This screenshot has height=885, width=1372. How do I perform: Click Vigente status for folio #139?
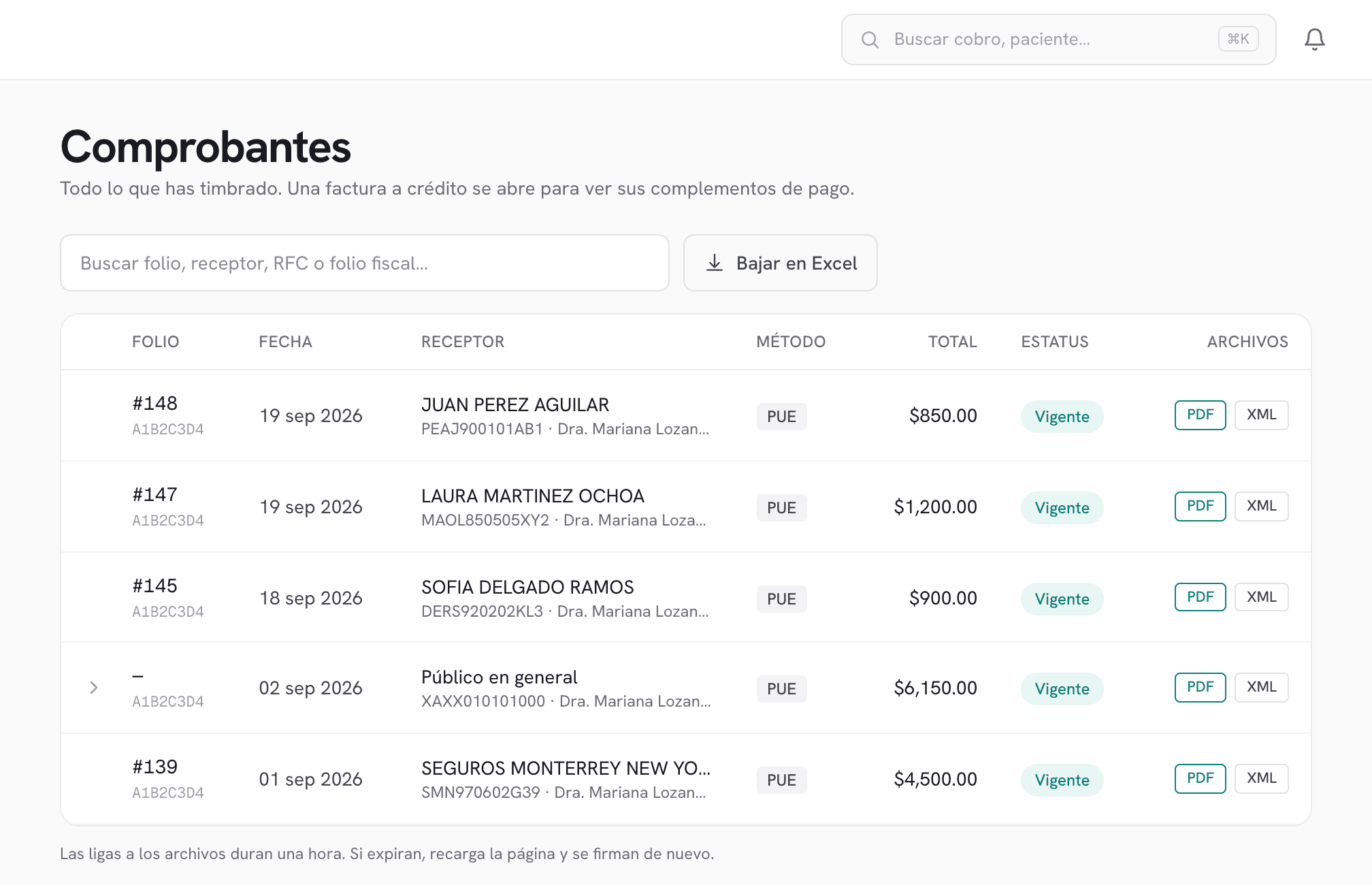[1062, 780]
